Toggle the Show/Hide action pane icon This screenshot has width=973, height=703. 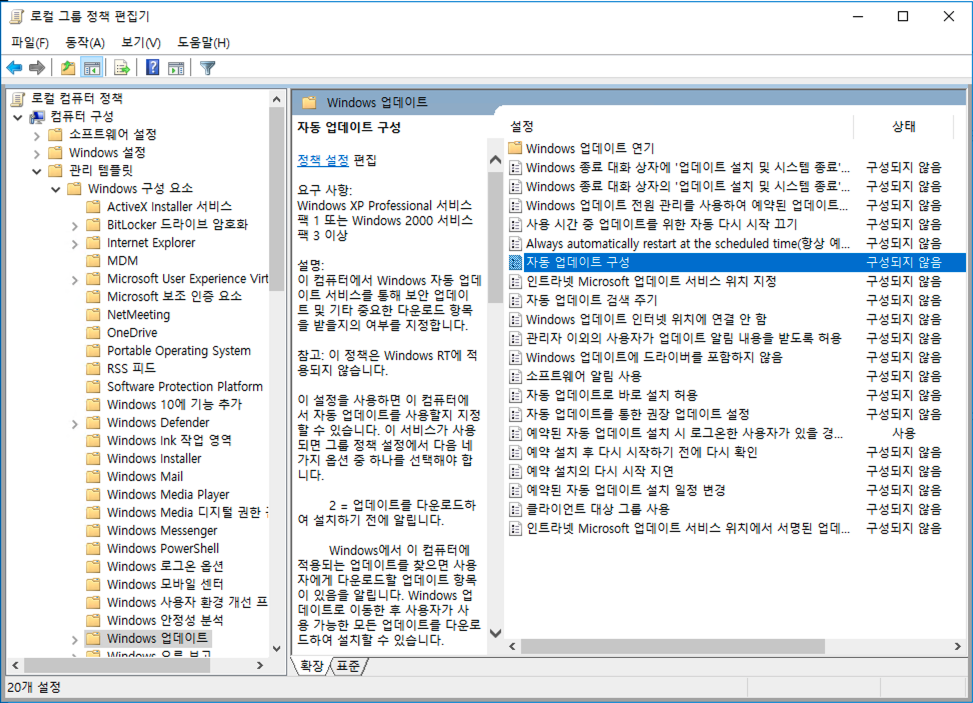[176, 68]
